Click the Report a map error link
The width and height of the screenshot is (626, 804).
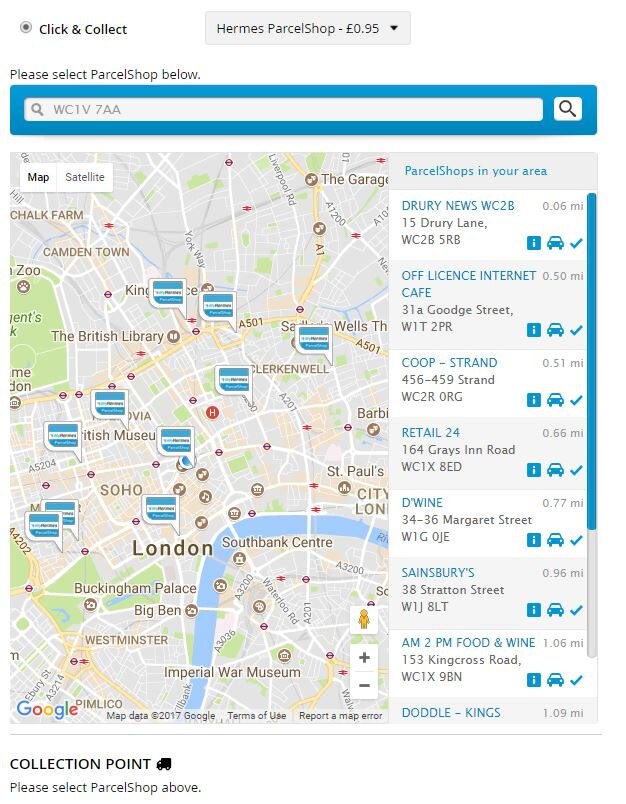[x=340, y=716]
